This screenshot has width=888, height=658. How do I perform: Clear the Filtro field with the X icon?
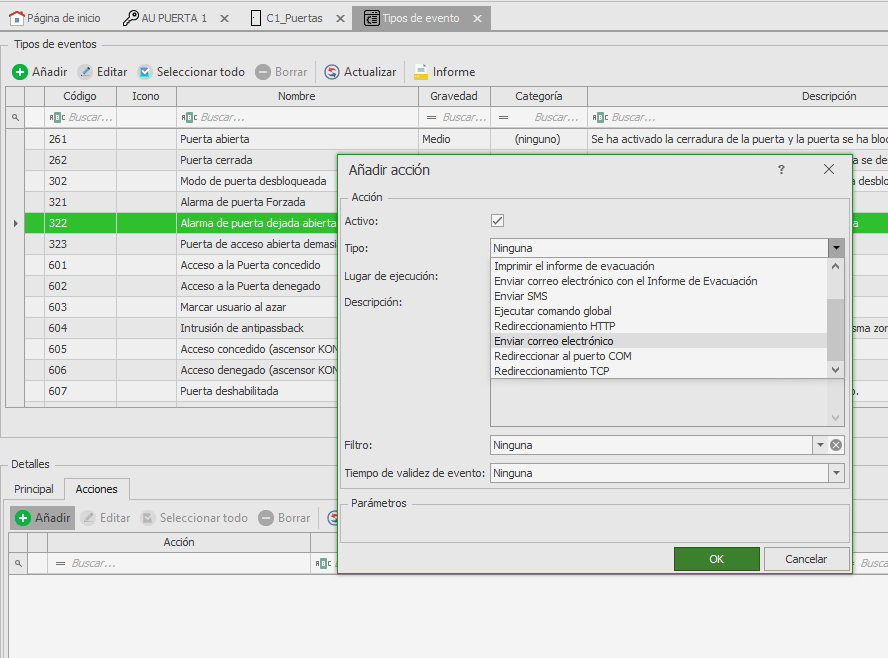[x=836, y=445]
